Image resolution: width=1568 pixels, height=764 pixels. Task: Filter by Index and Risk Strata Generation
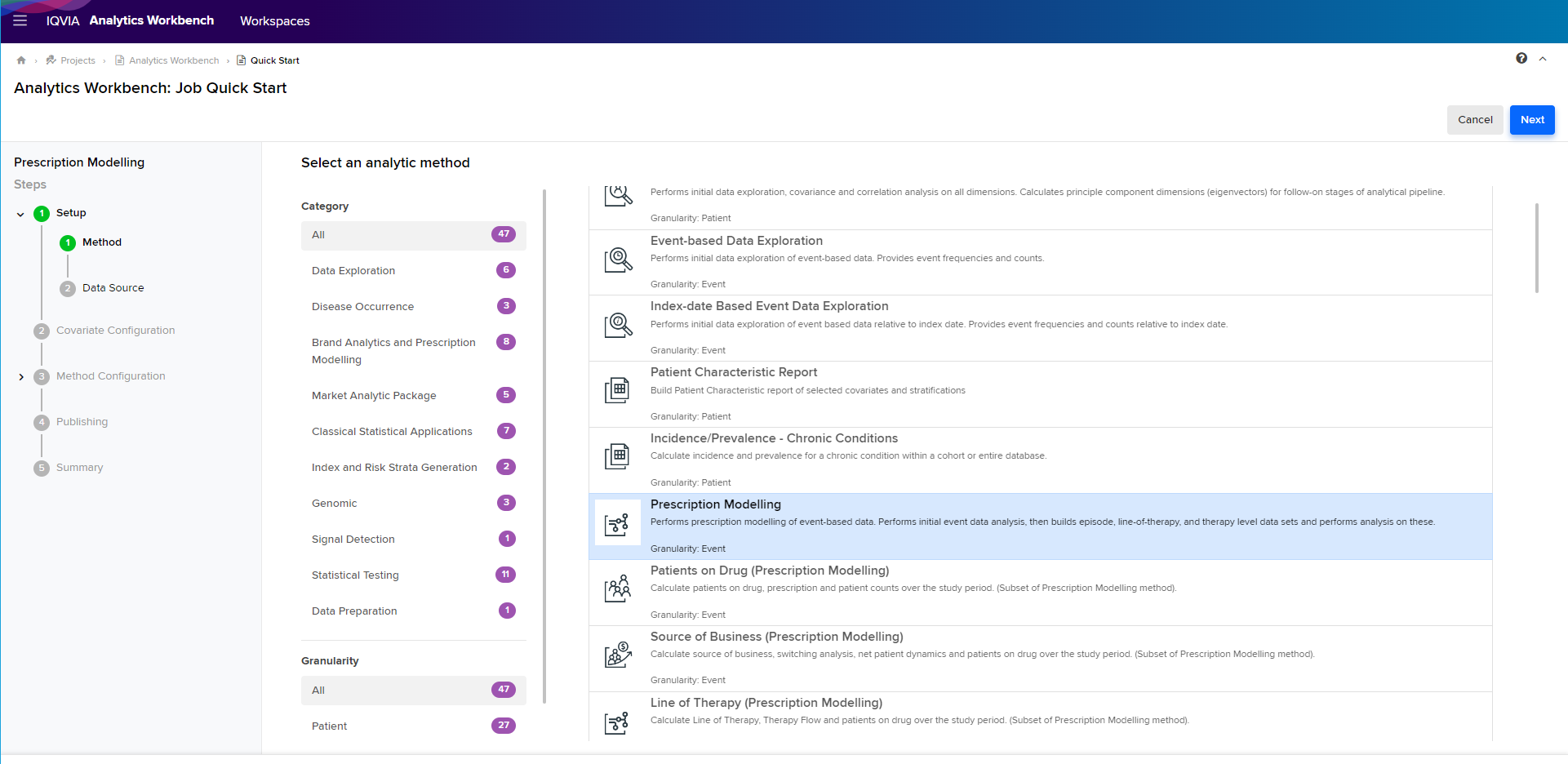(414, 468)
